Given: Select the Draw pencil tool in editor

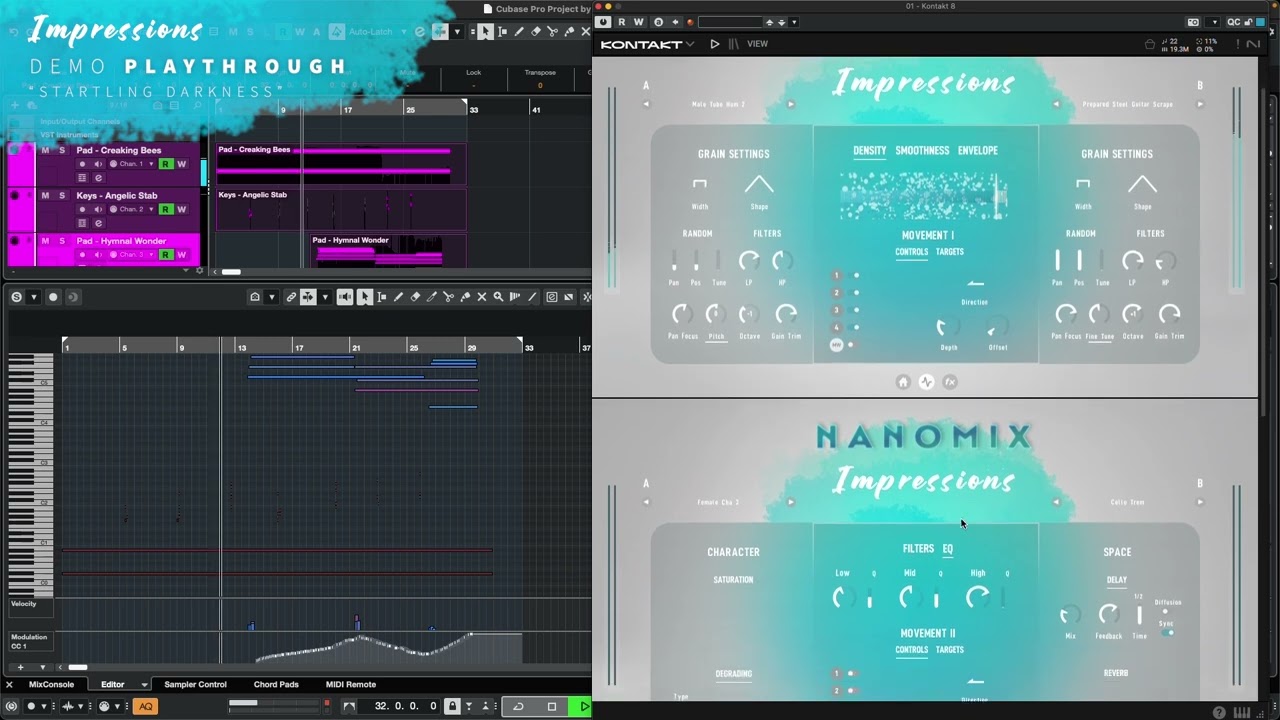Looking at the screenshot, I should click(398, 297).
